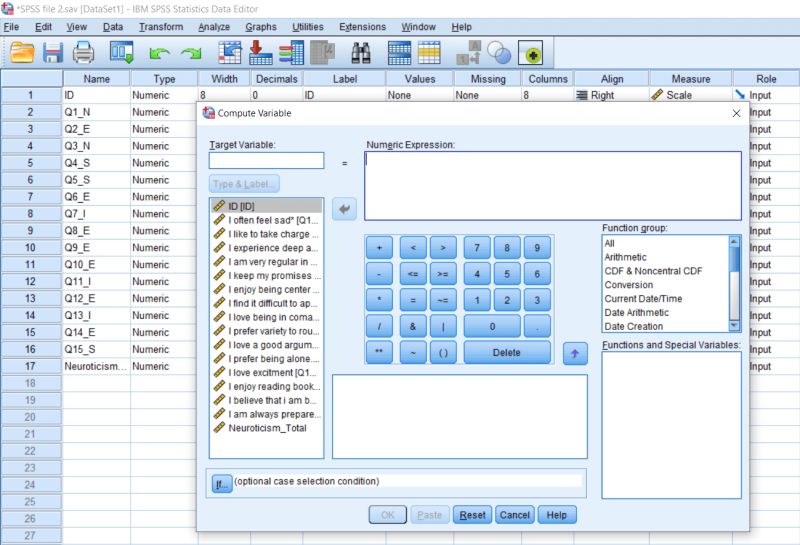This screenshot has width=800, height=545.
Task: Click the Right align cell for ID
Action: [x=611, y=95]
